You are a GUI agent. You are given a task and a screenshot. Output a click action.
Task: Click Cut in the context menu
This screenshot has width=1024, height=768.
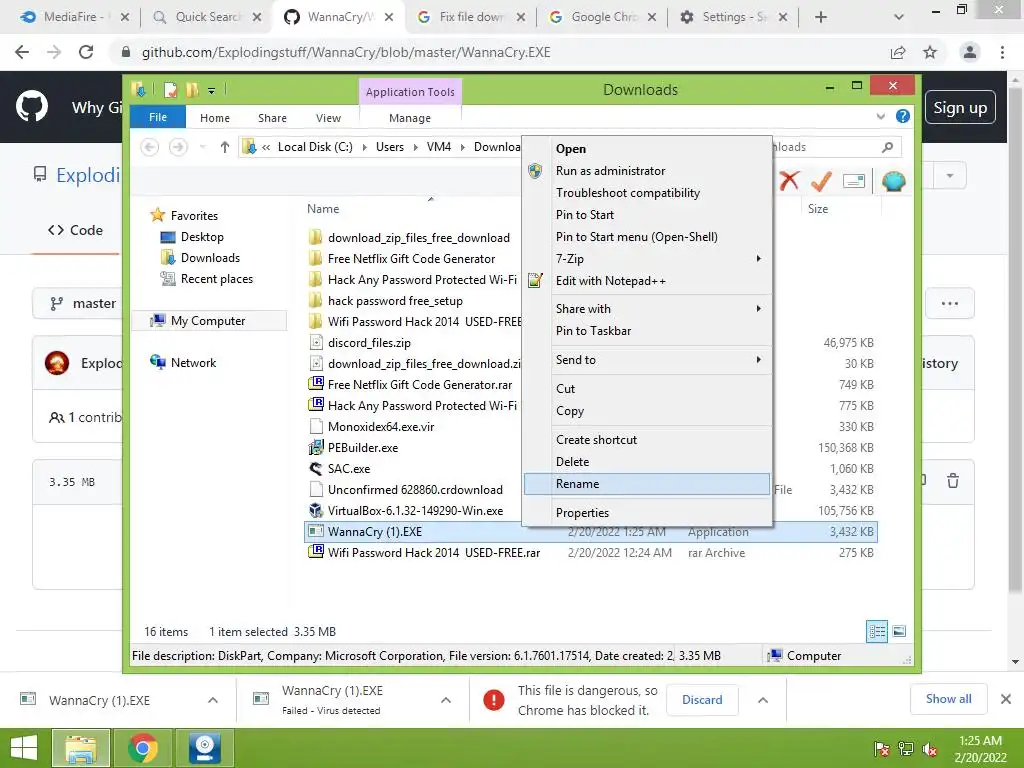point(647,389)
